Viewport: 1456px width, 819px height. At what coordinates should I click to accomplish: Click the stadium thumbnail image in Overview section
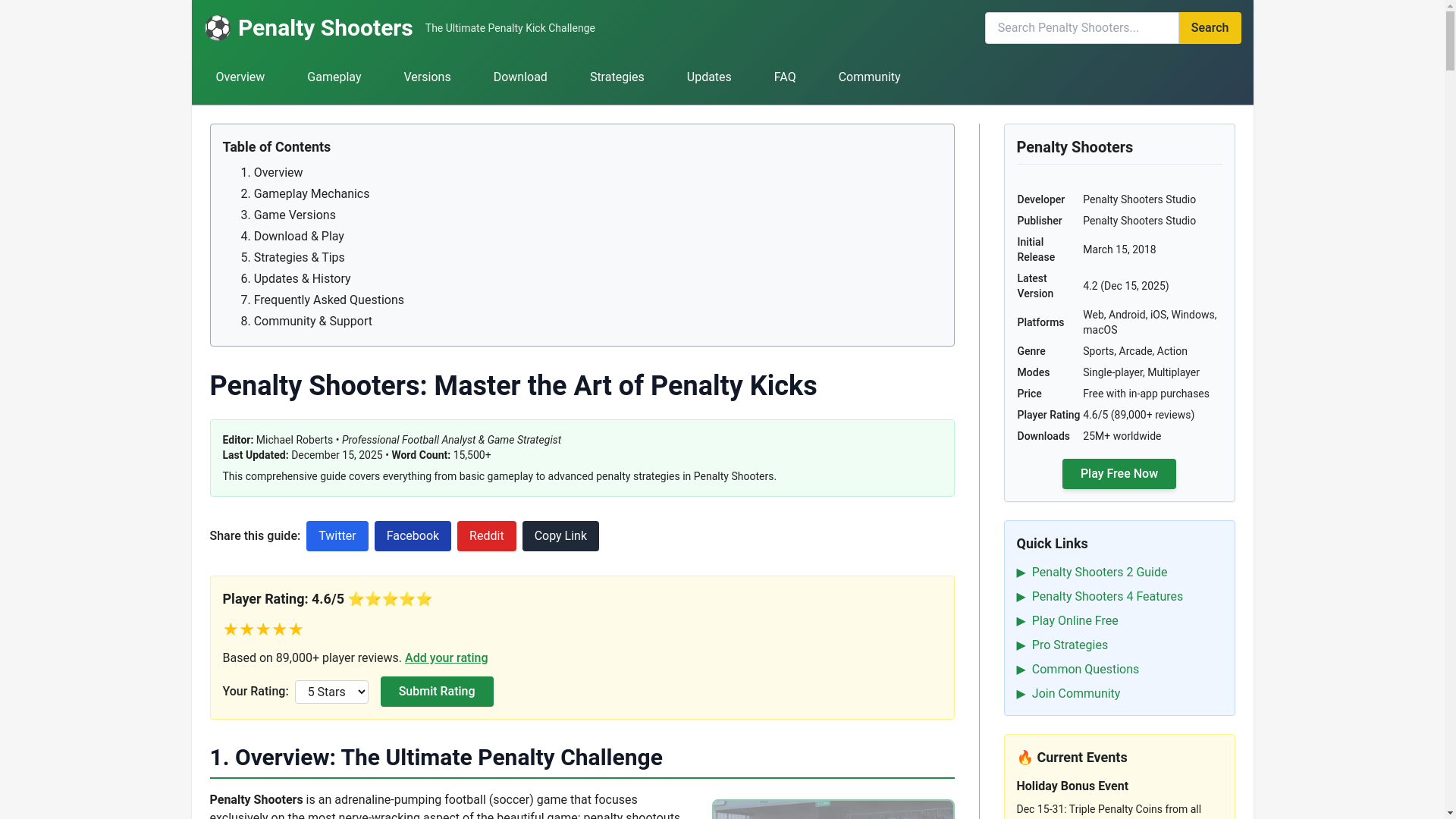[833, 809]
